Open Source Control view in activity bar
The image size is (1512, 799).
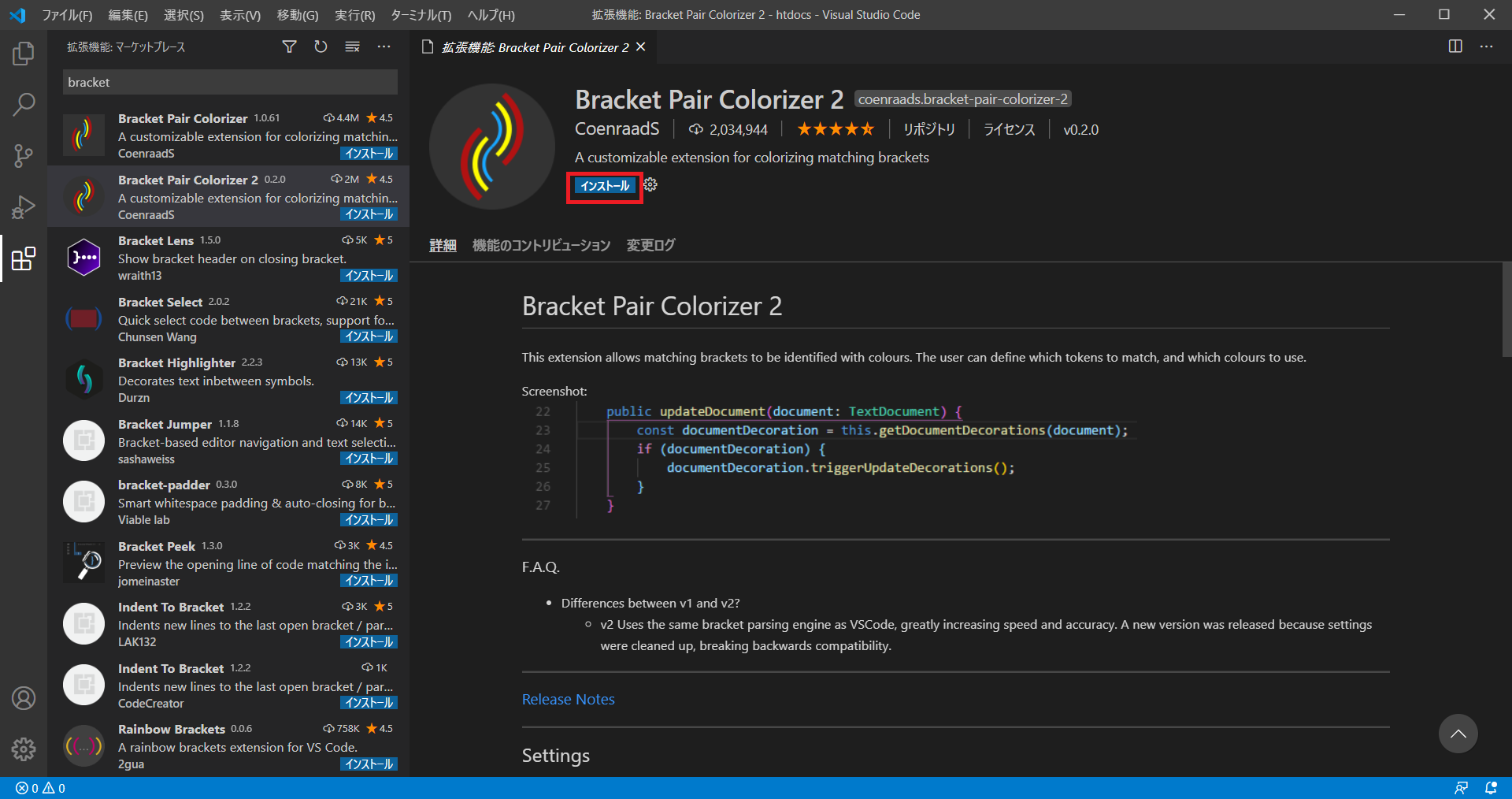point(24,155)
